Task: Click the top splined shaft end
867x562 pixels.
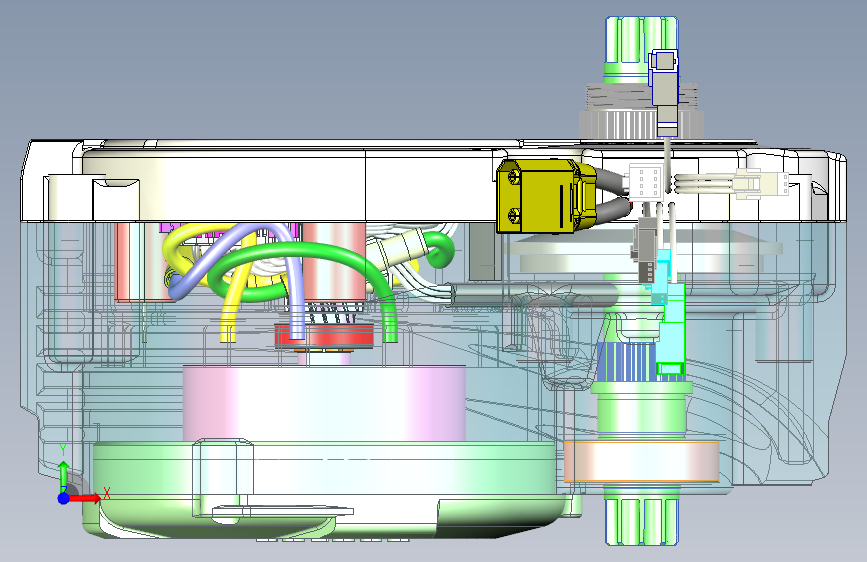Action: (626, 39)
